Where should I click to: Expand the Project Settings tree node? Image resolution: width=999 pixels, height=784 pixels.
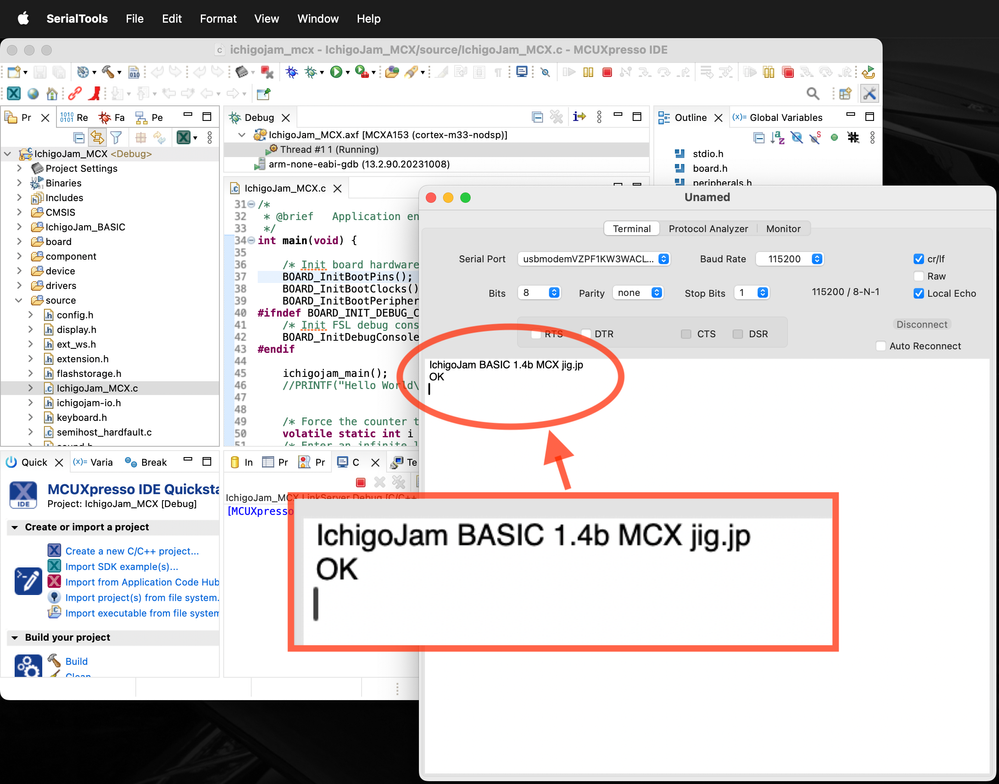coord(19,168)
